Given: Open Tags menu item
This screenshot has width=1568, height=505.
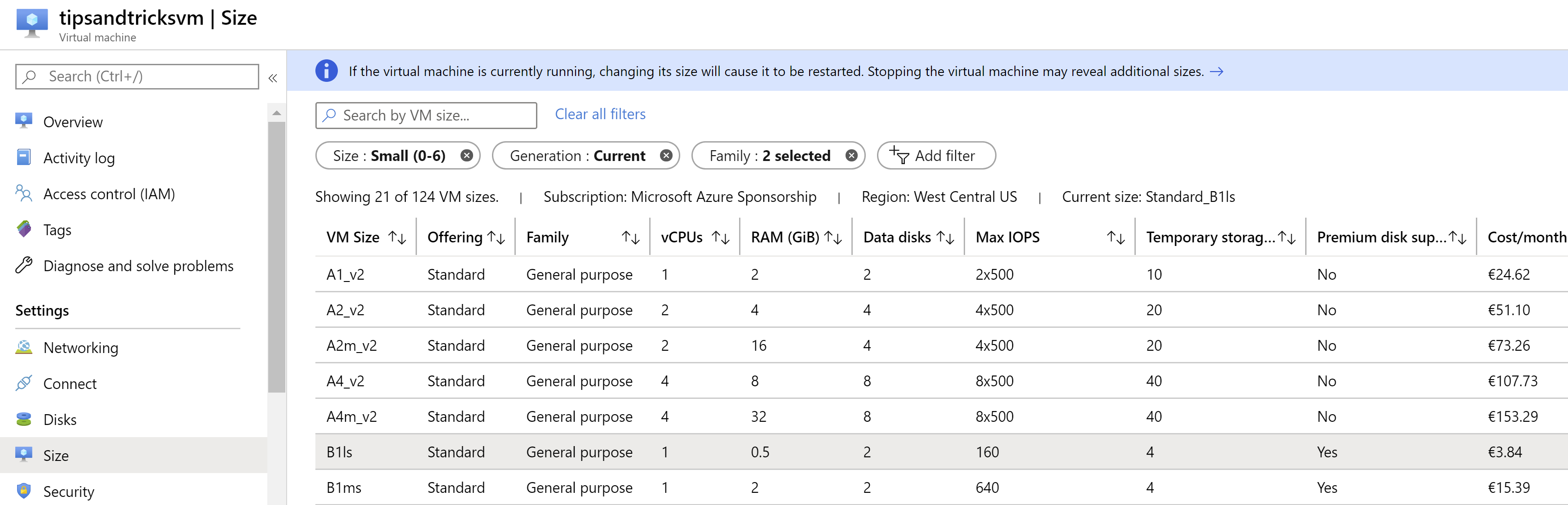Looking at the screenshot, I should pyautogui.click(x=57, y=230).
